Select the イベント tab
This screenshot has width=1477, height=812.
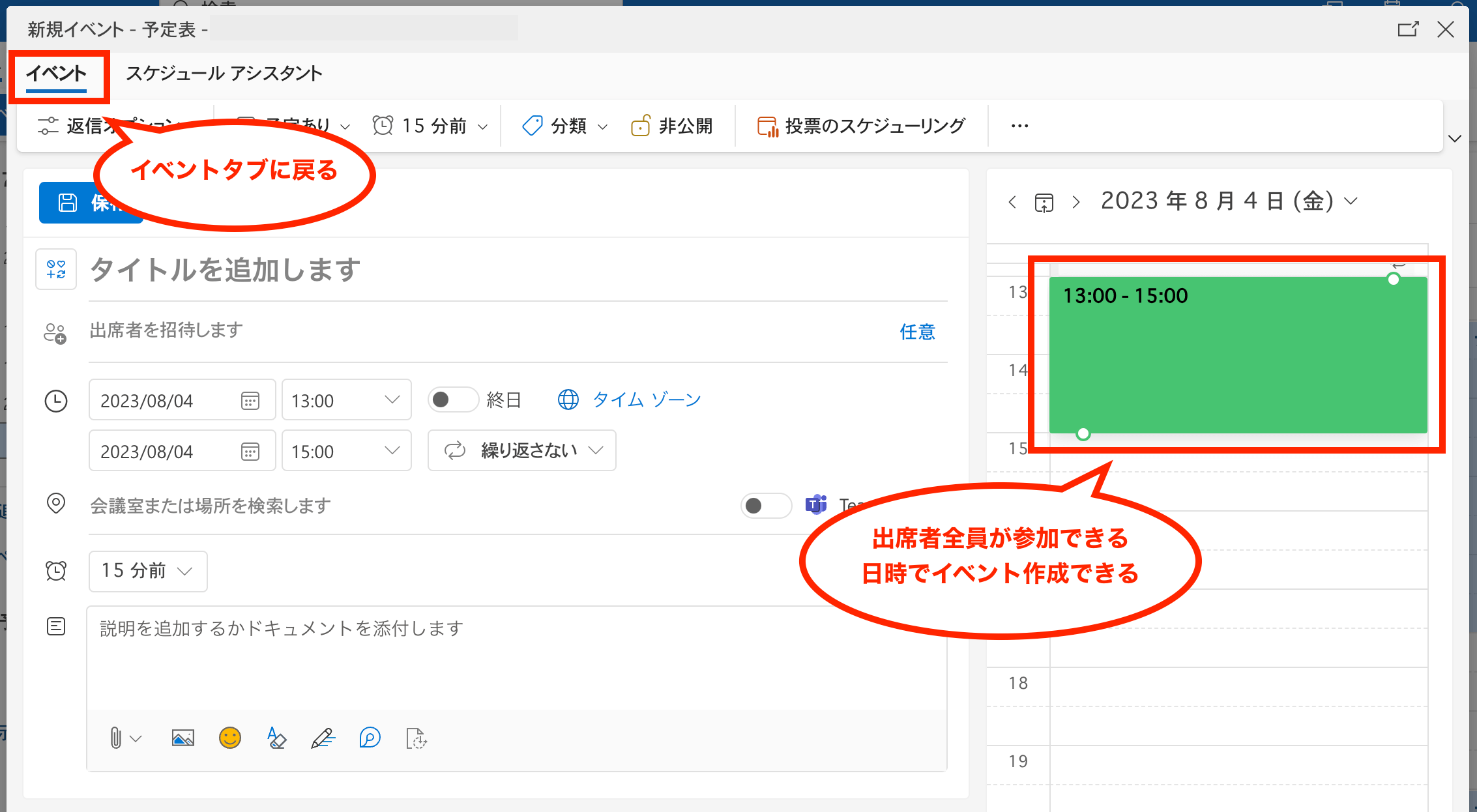tap(57, 74)
